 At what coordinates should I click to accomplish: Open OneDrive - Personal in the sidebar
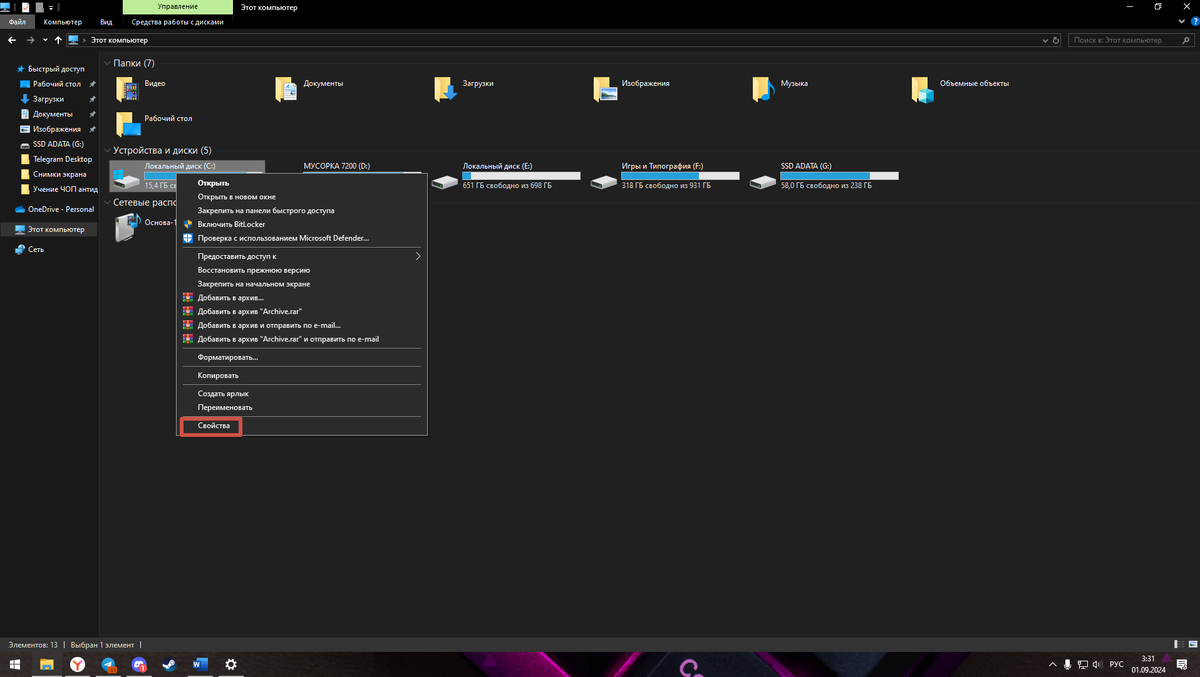pos(55,209)
